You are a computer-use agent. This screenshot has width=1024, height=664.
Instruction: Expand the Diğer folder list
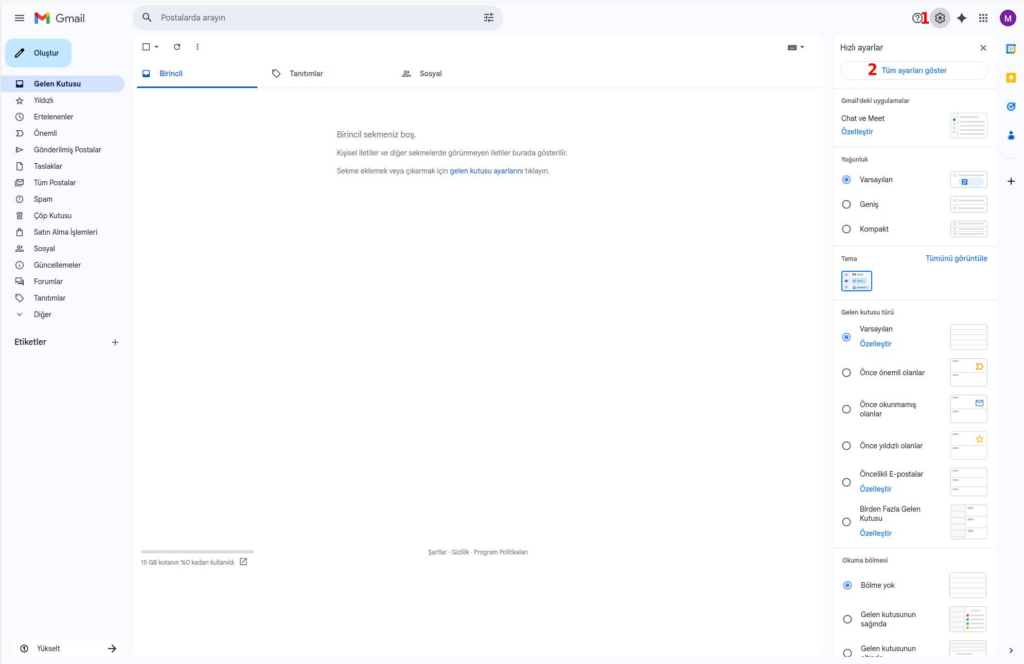click(42, 314)
